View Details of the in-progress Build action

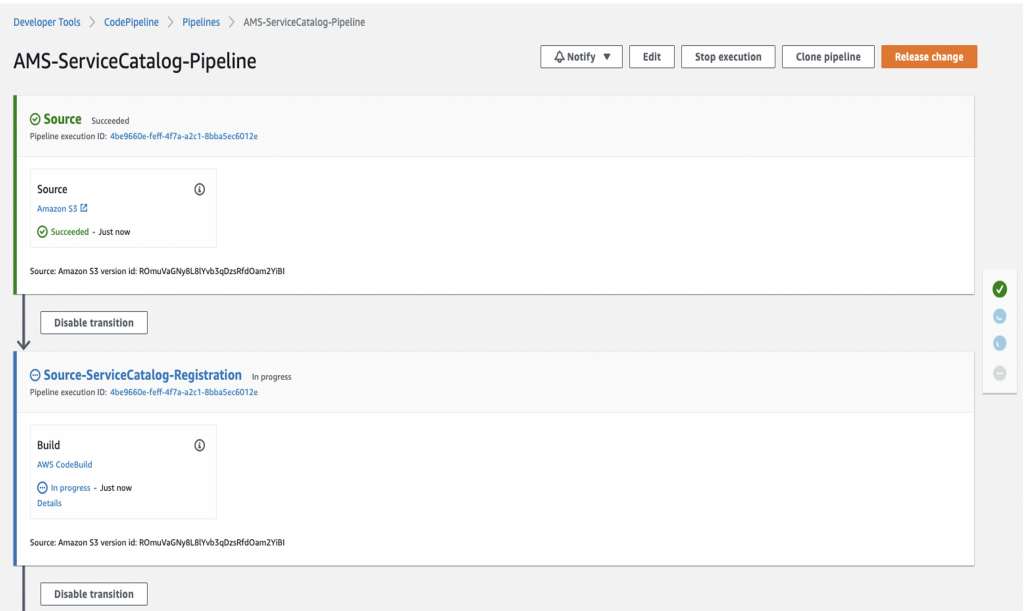[x=49, y=502]
